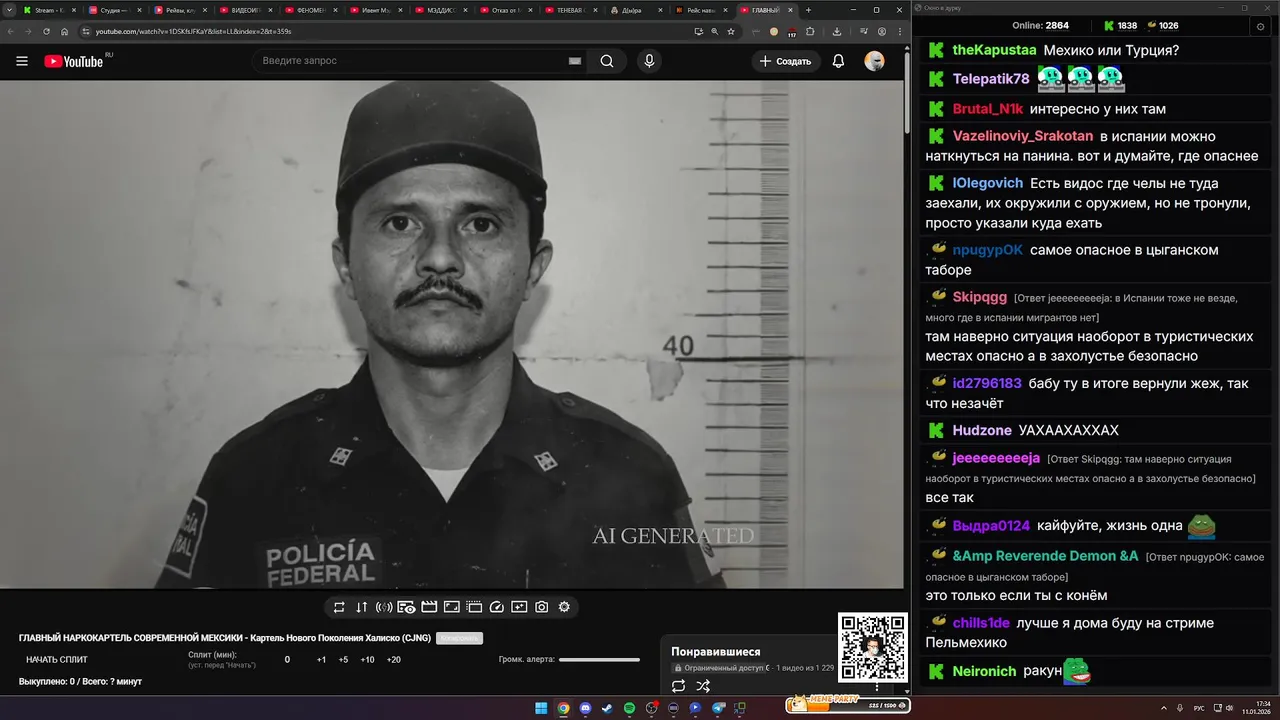Viewport: 1280px width, 720px height.
Task: Switch to the ФЕНОМЕН browser tab
Action: (309, 10)
